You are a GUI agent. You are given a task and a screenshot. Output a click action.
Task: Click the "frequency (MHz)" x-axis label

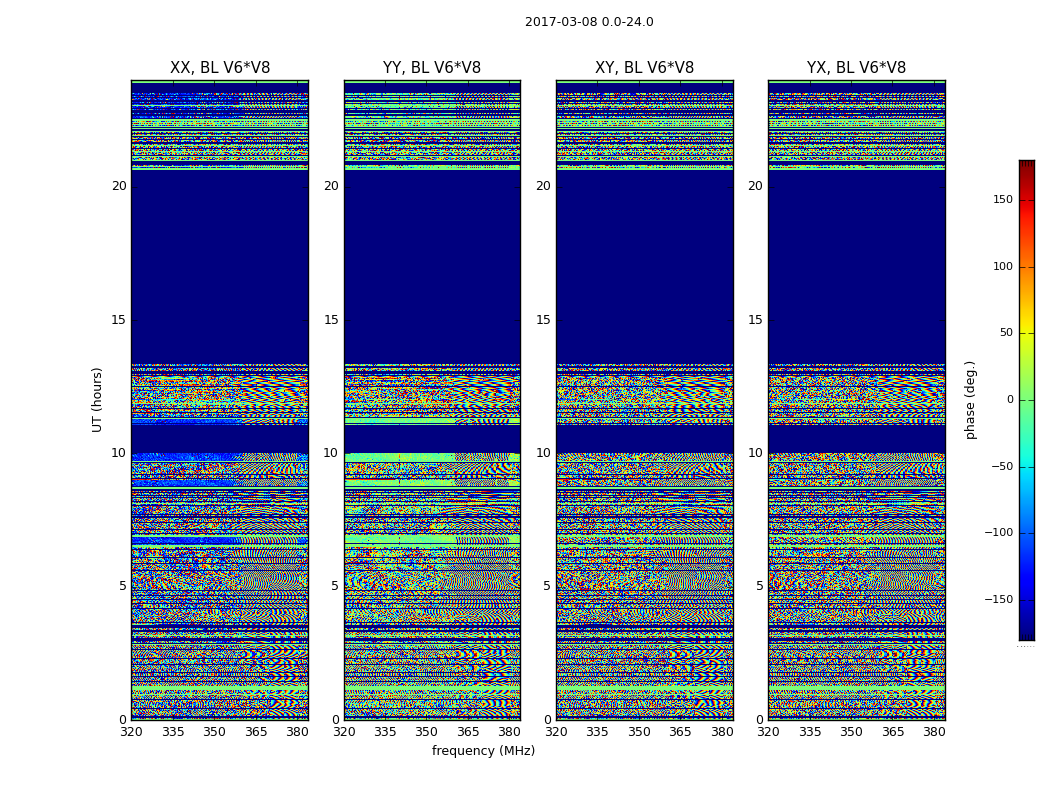(x=483, y=750)
